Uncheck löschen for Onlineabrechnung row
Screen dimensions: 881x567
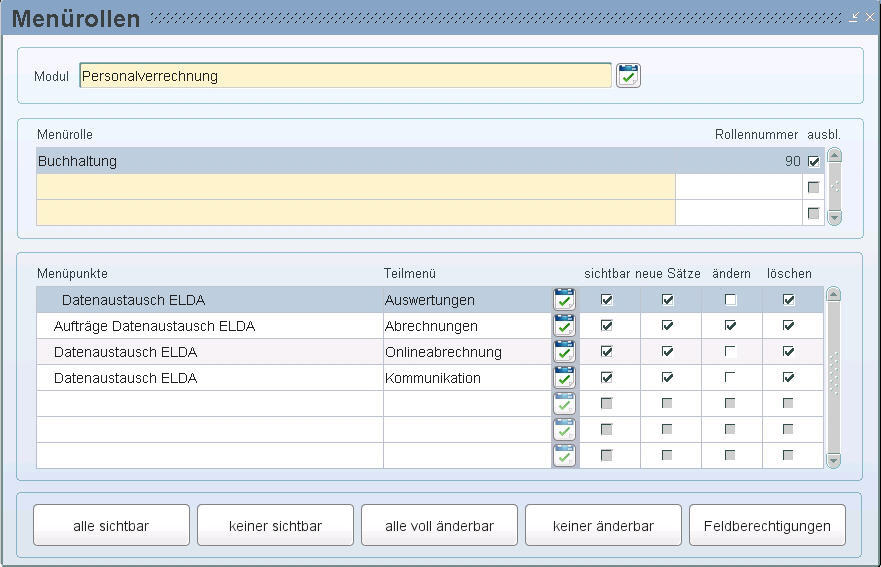tap(789, 351)
